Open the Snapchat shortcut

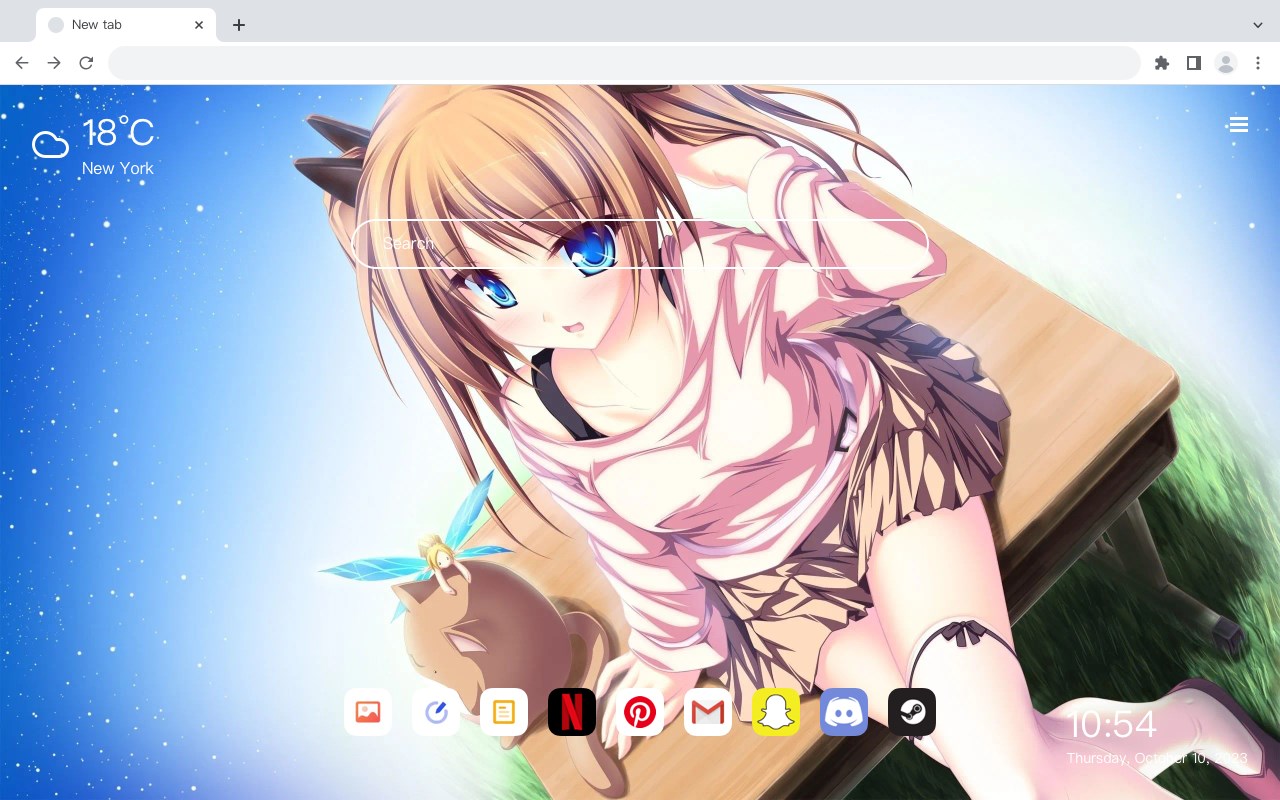(x=776, y=712)
